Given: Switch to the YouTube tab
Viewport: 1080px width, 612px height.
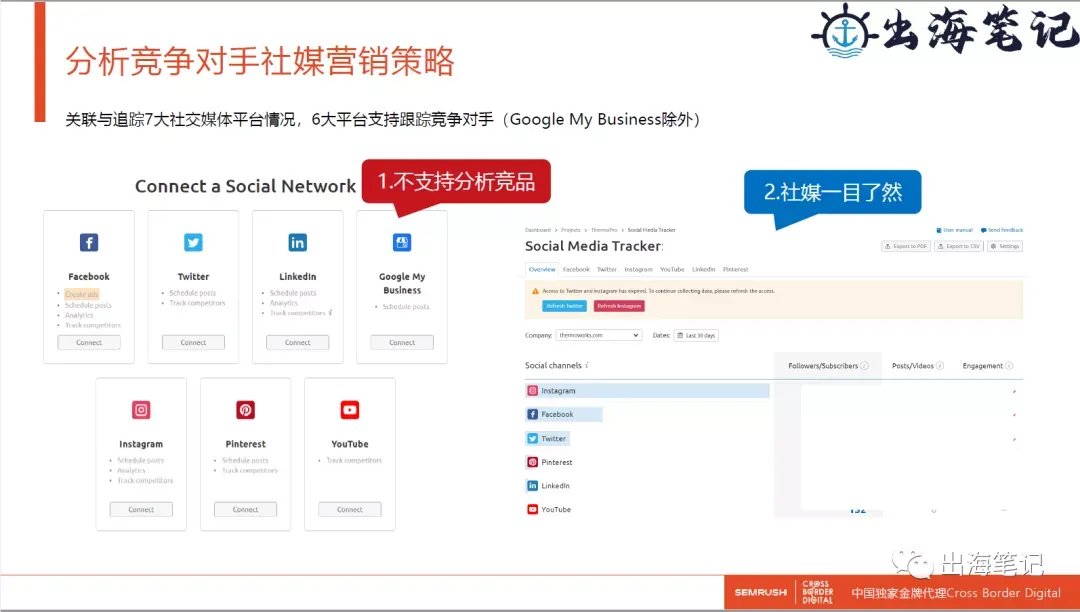Looking at the screenshot, I should pos(672,269).
